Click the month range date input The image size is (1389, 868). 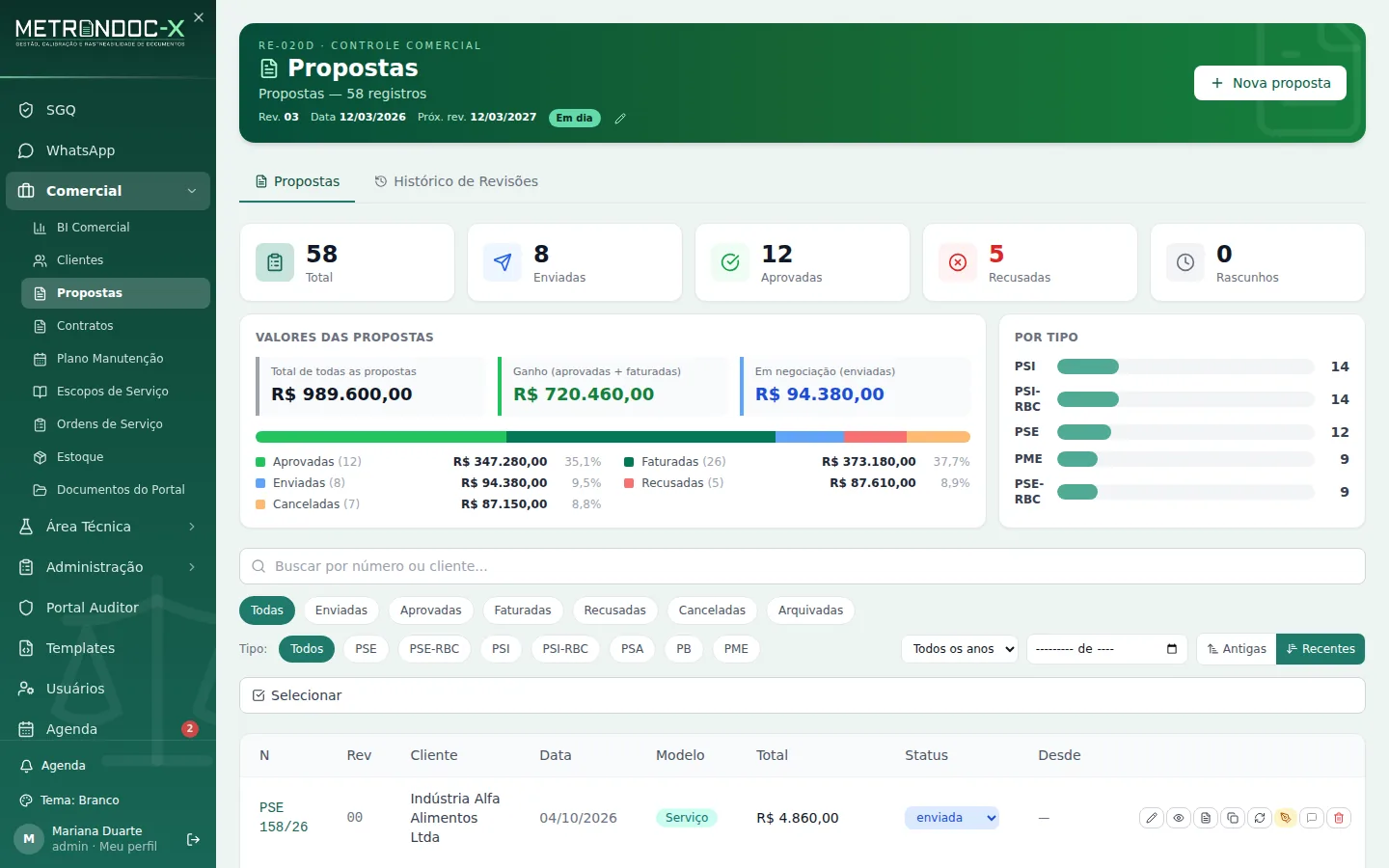pyautogui.click(x=1106, y=649)
